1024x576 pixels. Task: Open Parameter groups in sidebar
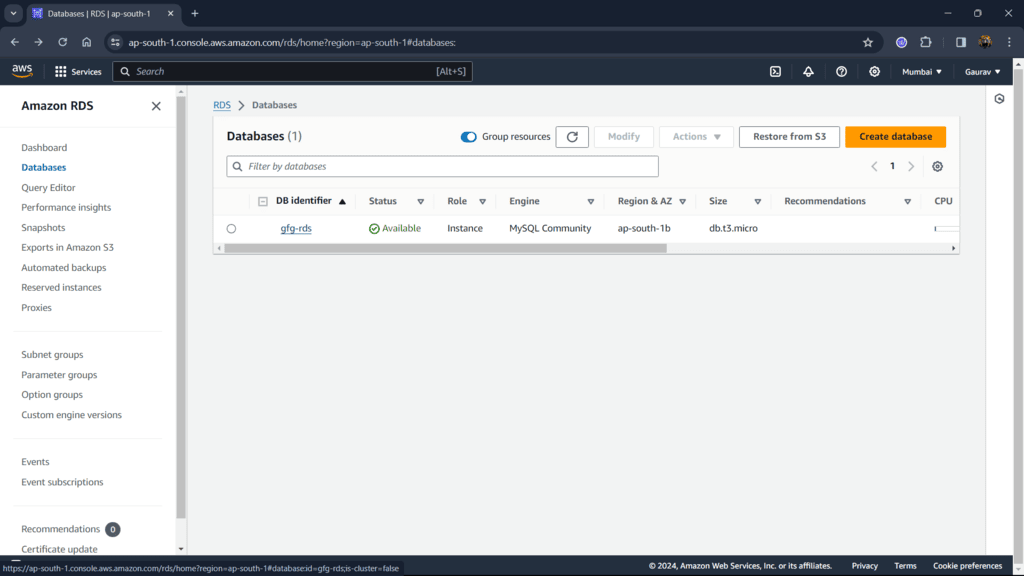tap(59, 375)
